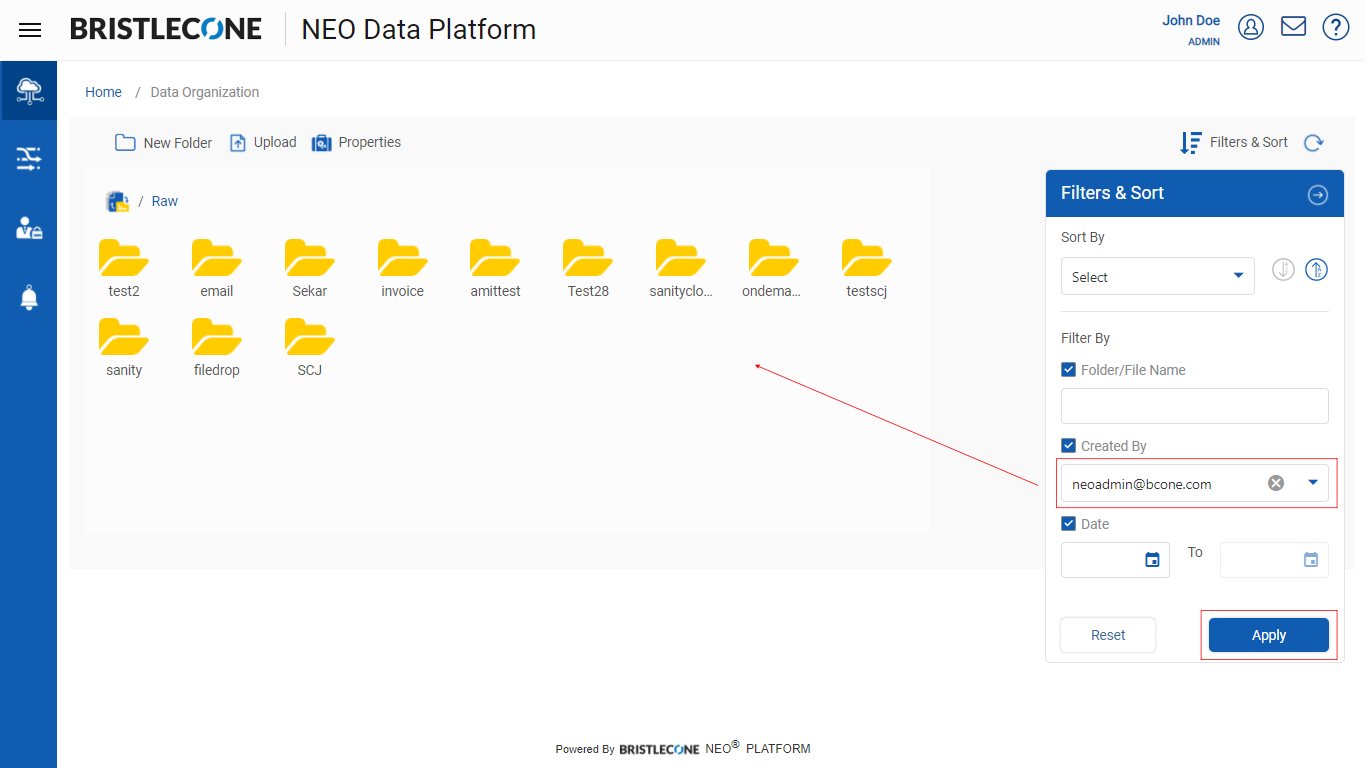Open the test2 folder
This screenshot has width=1366, height=768.
124,269
